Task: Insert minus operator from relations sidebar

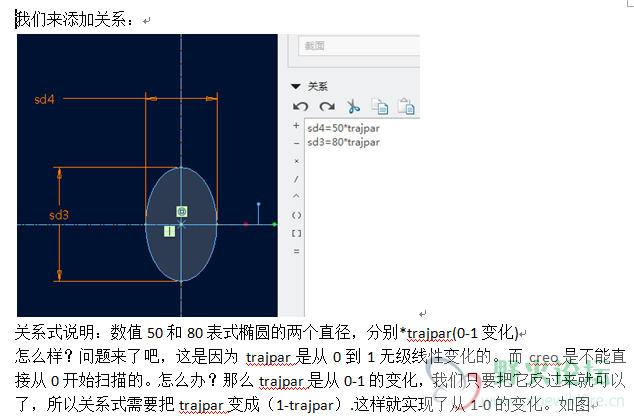Action: coord(296,144)
